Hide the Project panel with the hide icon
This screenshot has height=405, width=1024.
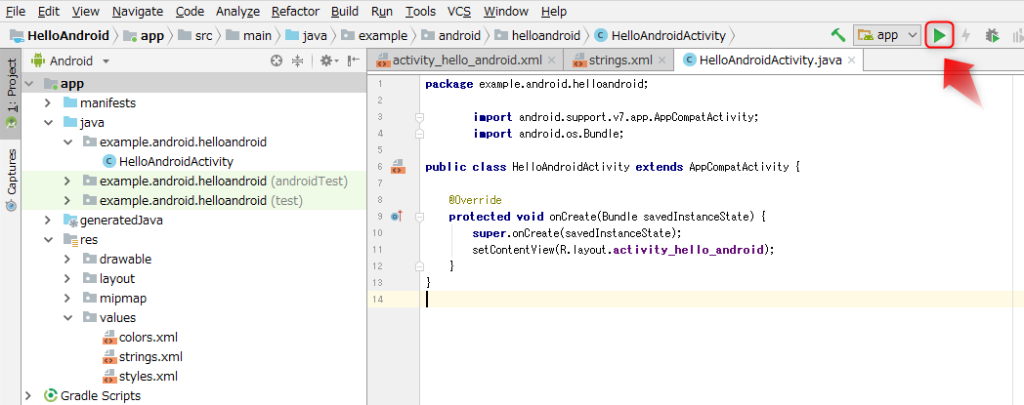pos(353,61)
